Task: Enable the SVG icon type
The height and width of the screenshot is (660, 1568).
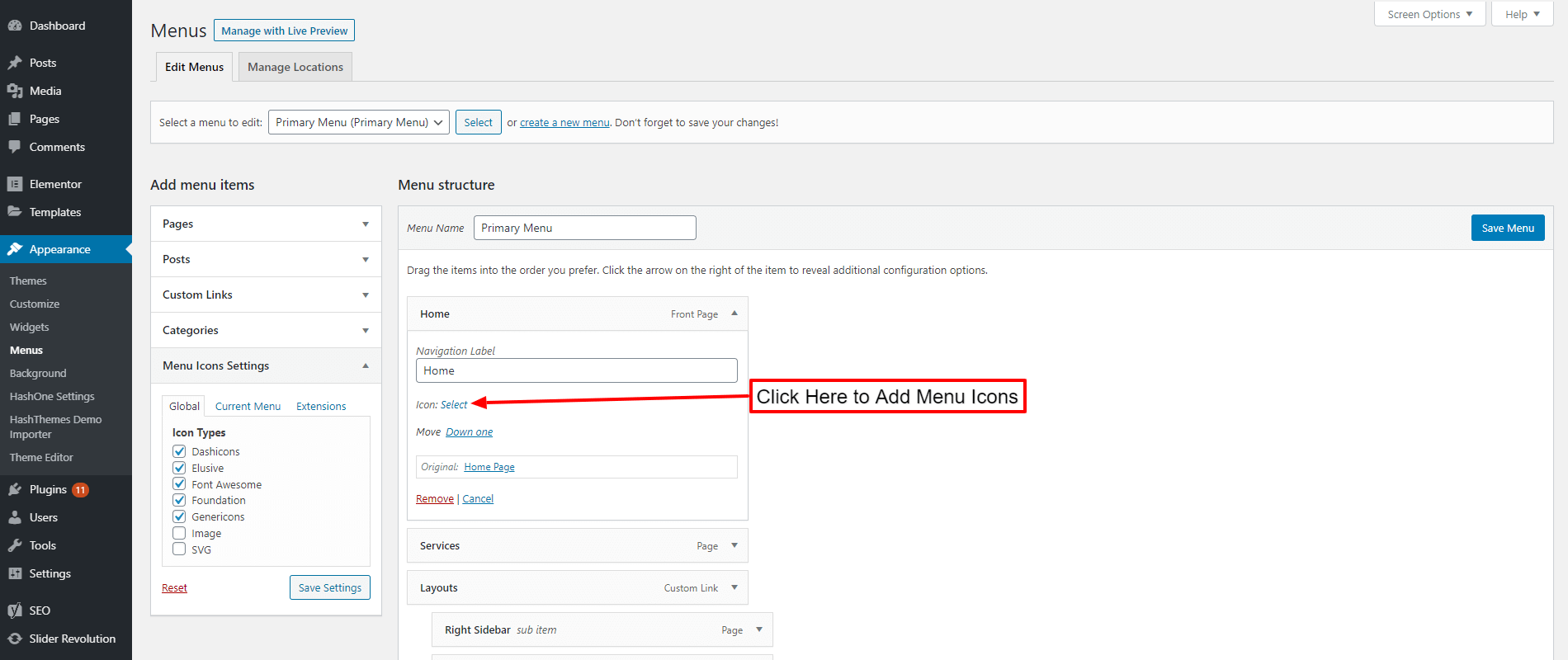Action: pos(179,549)
